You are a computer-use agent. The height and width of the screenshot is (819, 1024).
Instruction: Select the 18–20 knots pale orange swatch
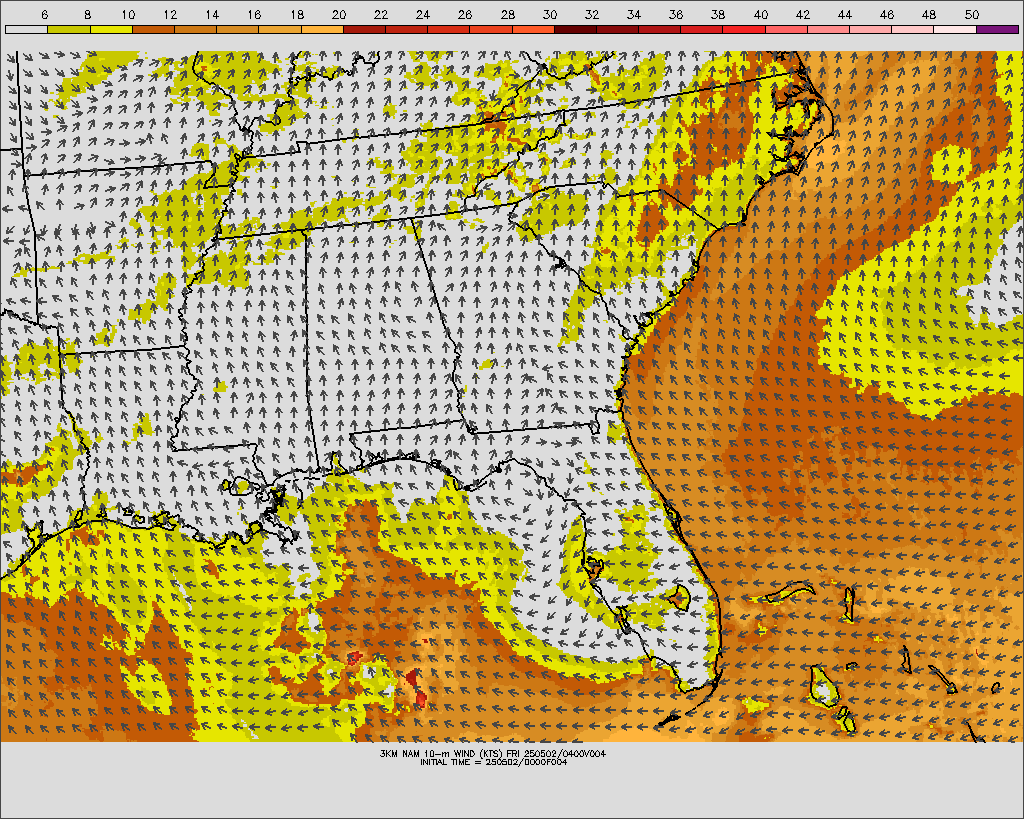[322, 29]
